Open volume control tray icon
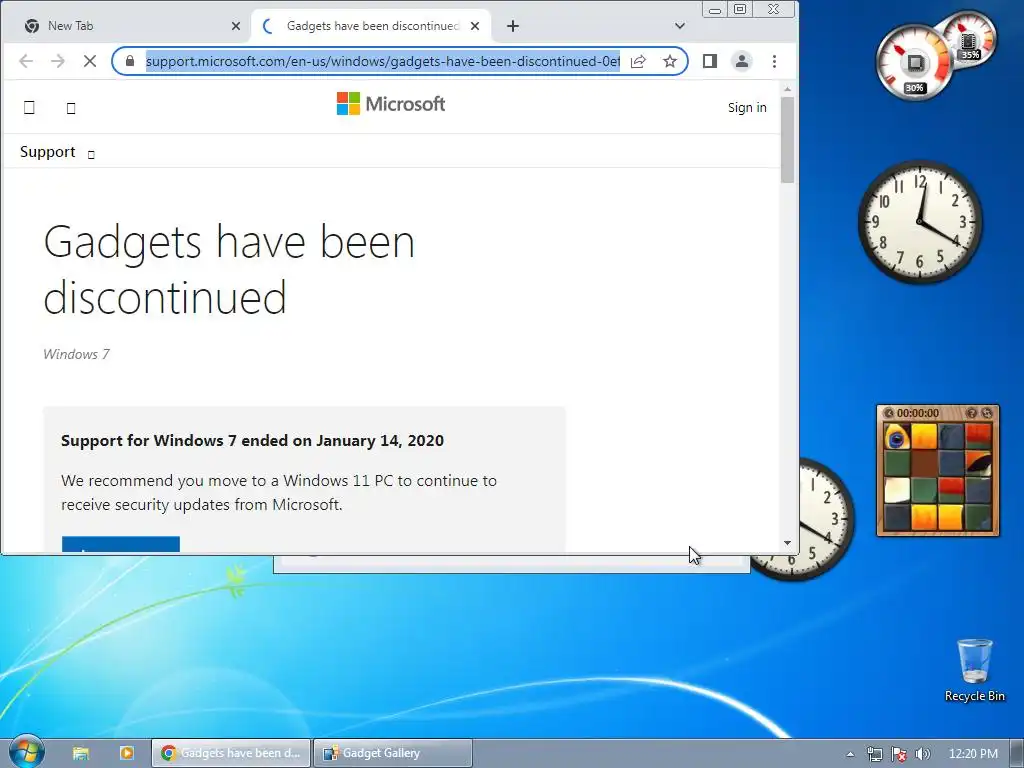The height and width of the screenshot is (768, 1024). (923, 754)
